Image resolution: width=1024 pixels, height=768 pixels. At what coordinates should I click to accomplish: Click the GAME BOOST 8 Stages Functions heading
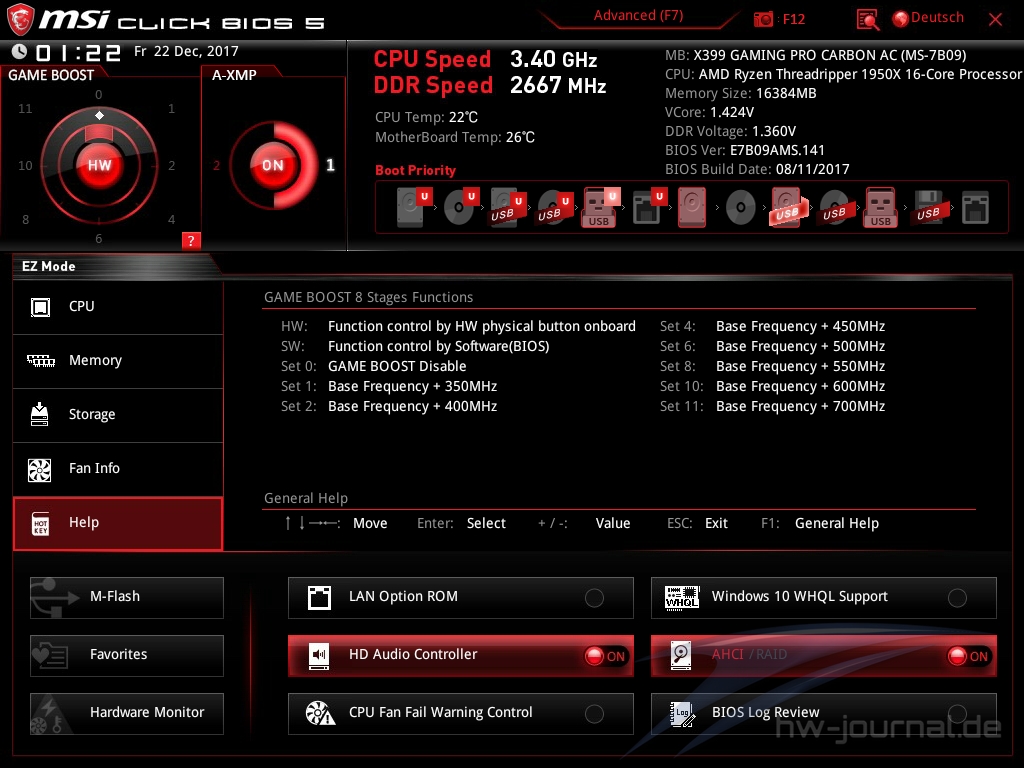(368, 297)
